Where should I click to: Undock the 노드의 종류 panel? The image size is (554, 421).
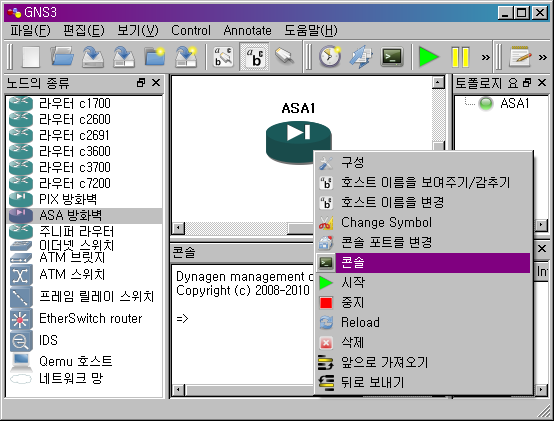click(x=141, y=83)
